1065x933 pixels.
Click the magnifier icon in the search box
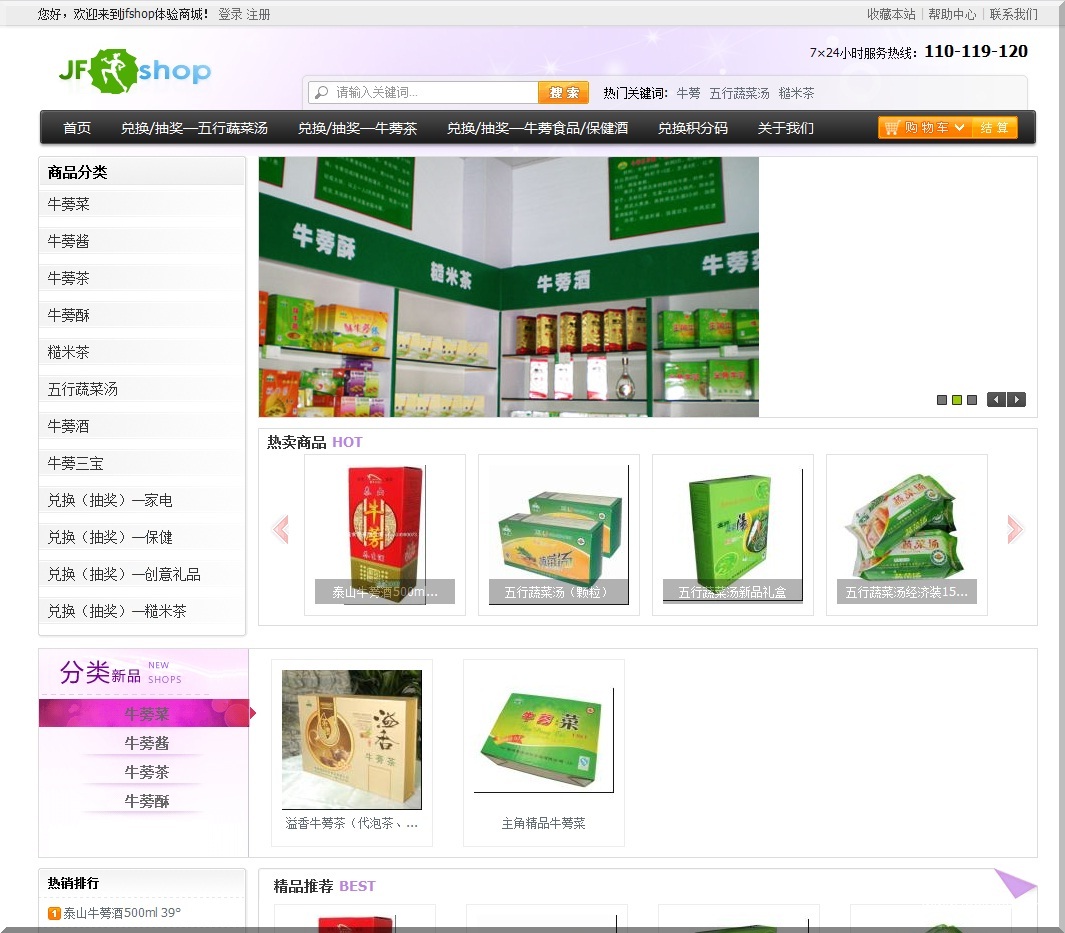pos(320,91)
